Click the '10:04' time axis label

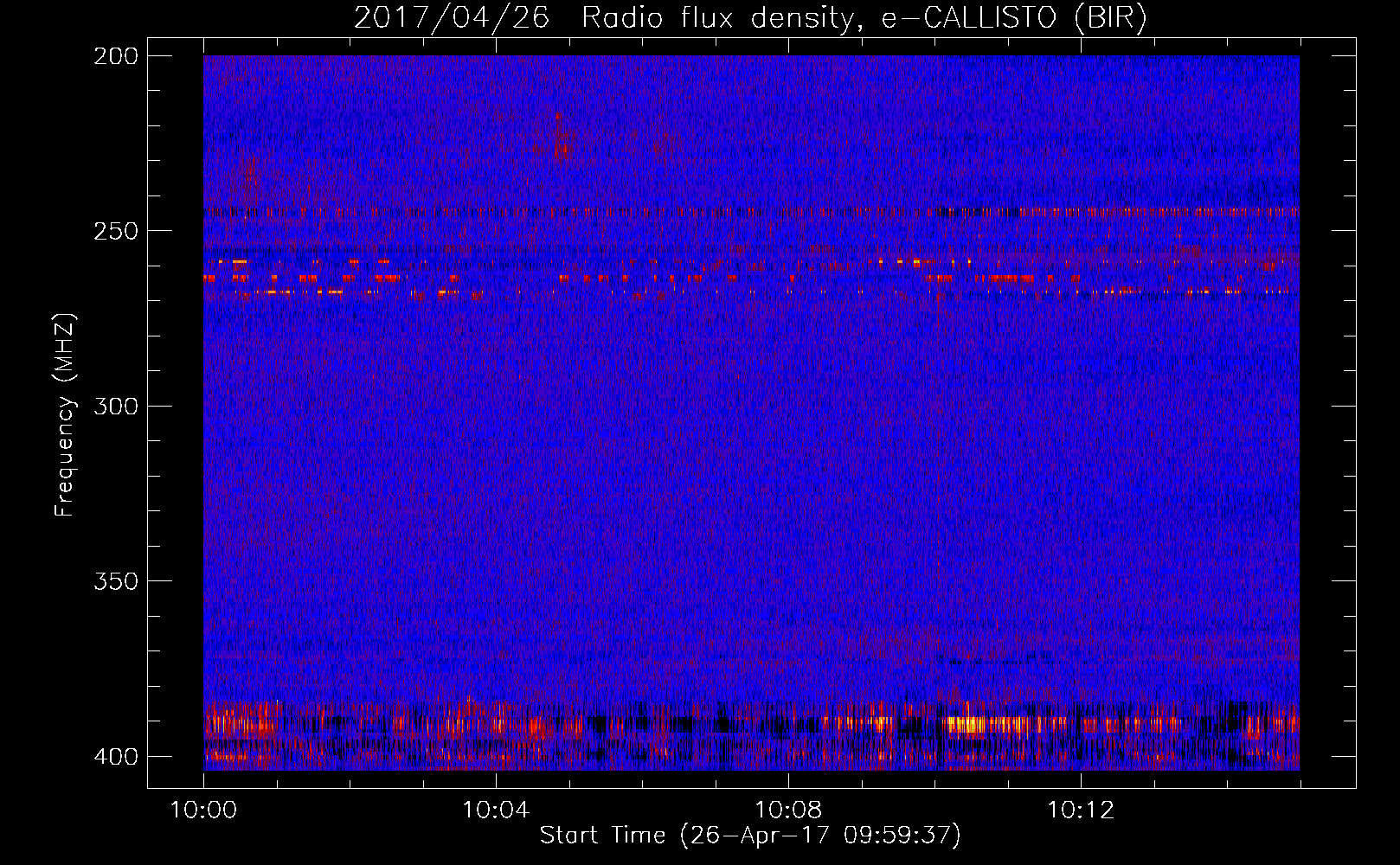496,811
